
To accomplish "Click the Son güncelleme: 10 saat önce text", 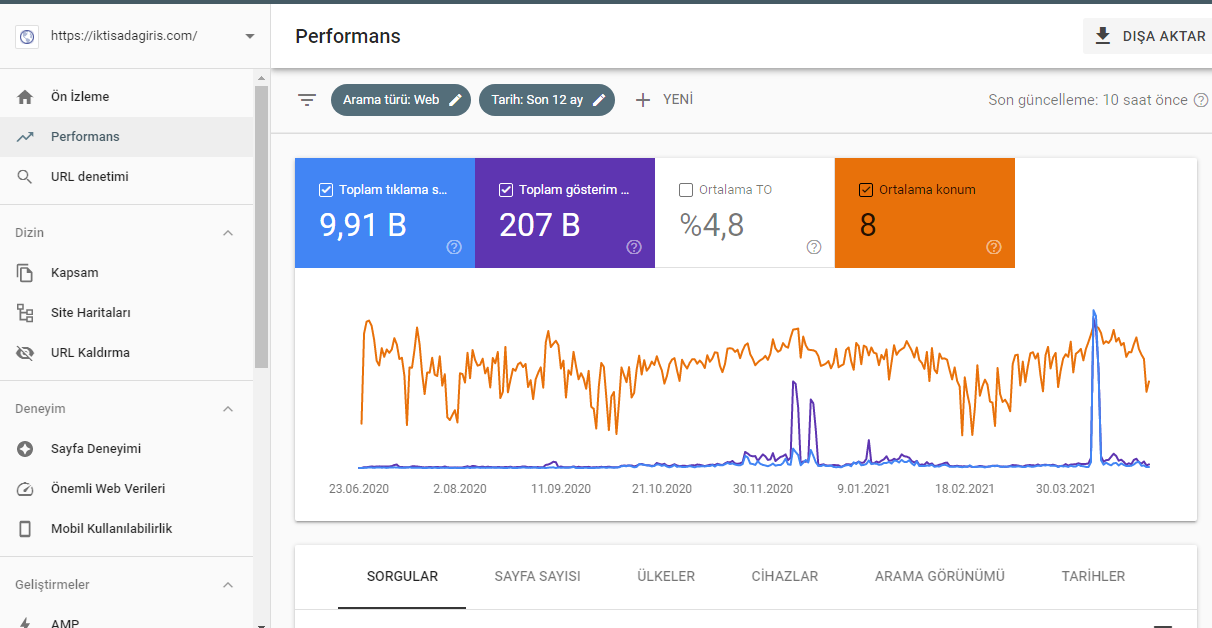I will pyautogui.click(x=1088, y=100).
